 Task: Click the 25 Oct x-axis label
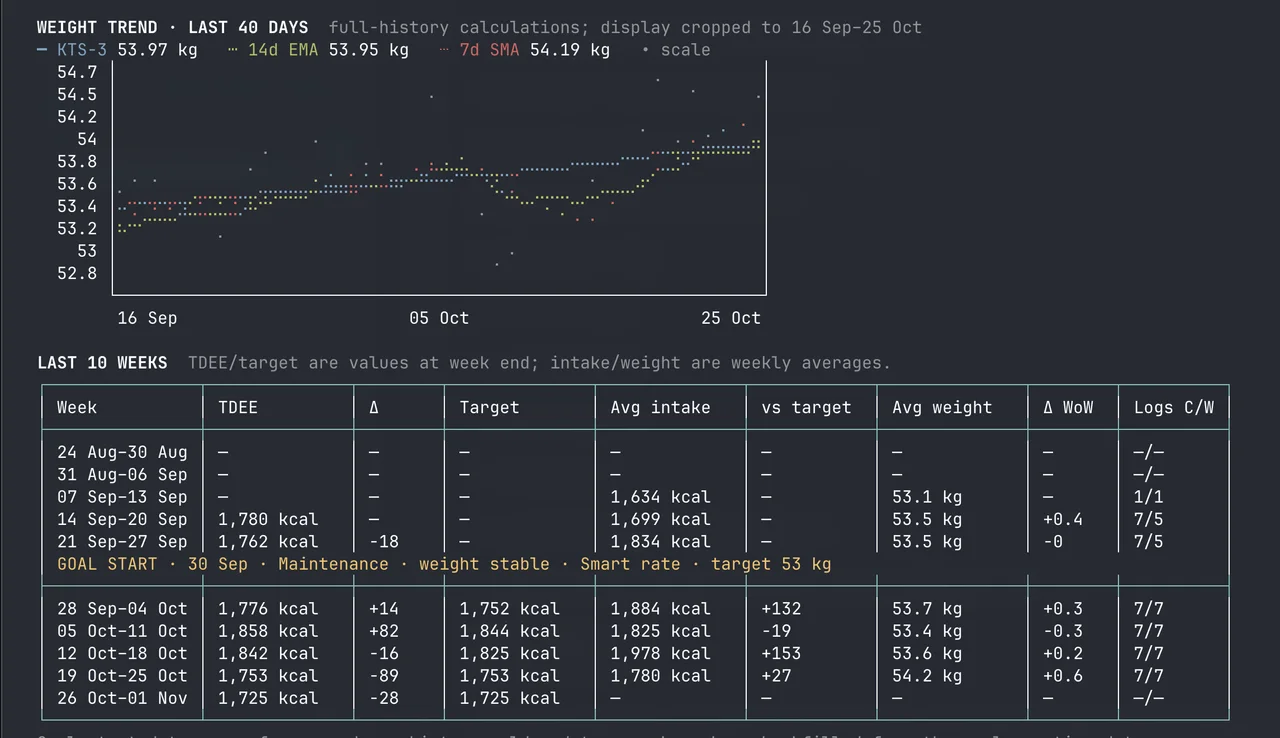[731, 318]
